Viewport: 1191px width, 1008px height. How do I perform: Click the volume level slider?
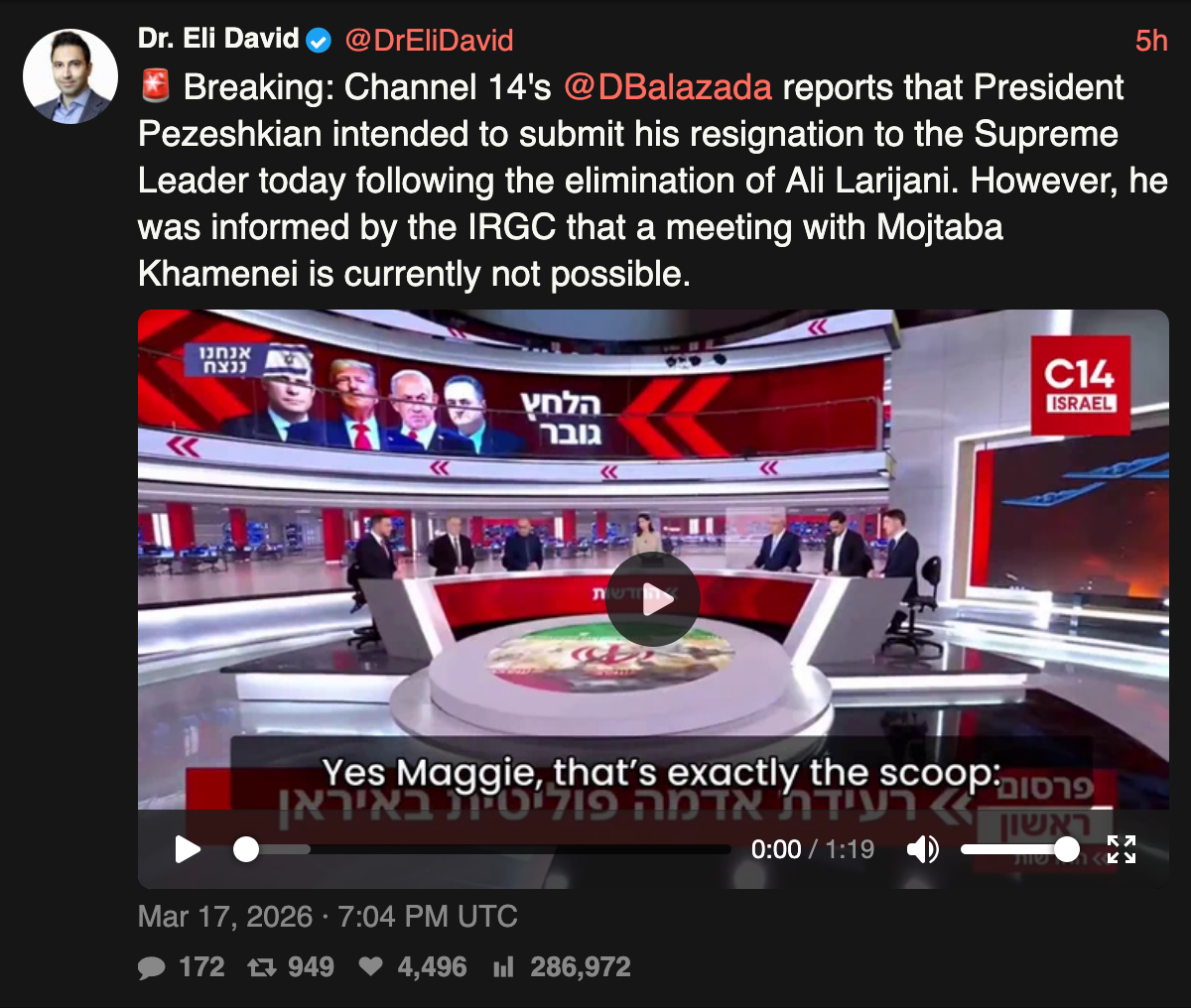pyautogui.click(x=1019, y=849)
